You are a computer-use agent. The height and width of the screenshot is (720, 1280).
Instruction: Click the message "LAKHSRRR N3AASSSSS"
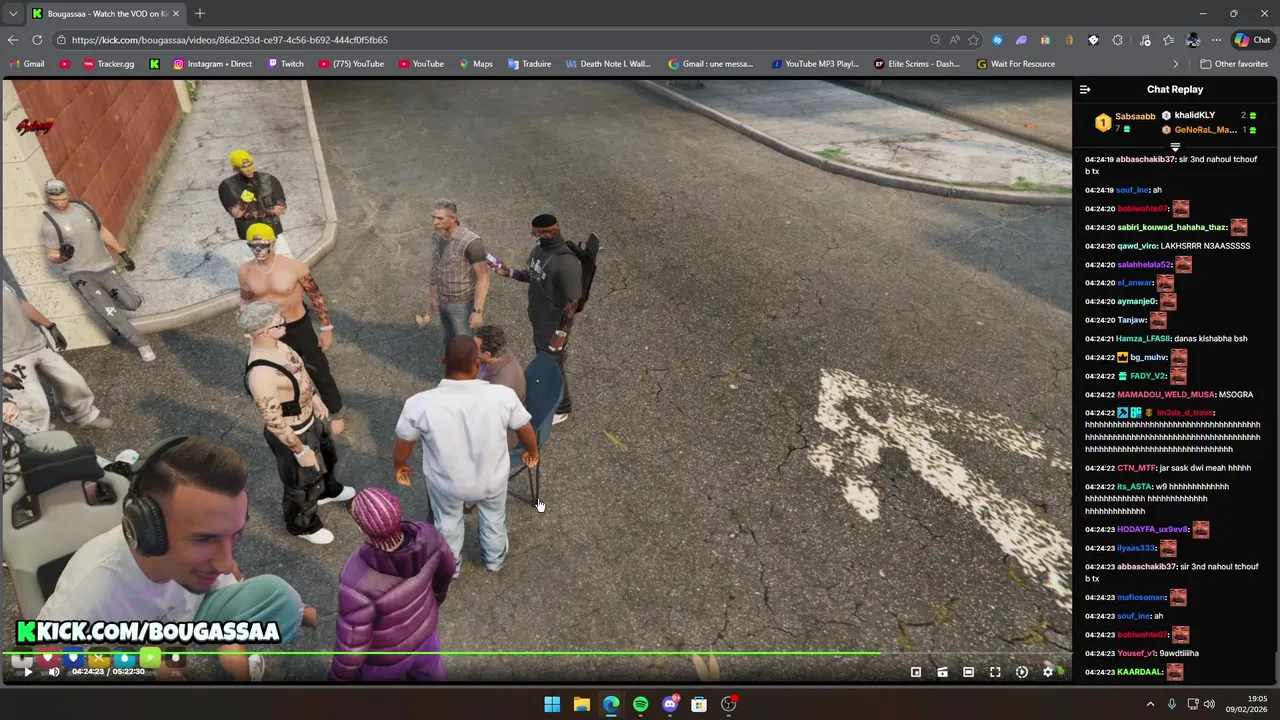1205,246
